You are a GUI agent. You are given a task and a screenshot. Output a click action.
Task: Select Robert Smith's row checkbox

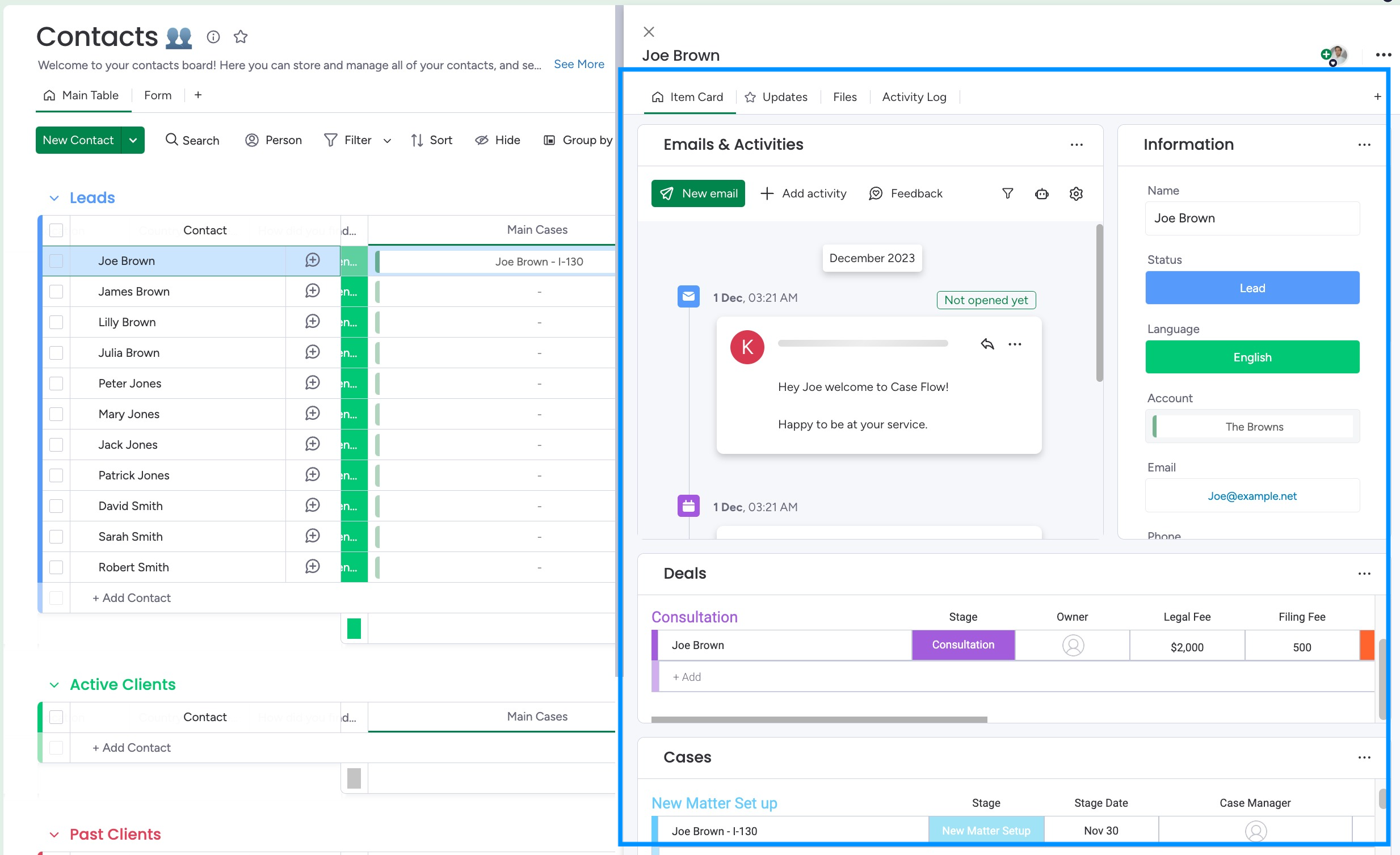click(56, 566)
